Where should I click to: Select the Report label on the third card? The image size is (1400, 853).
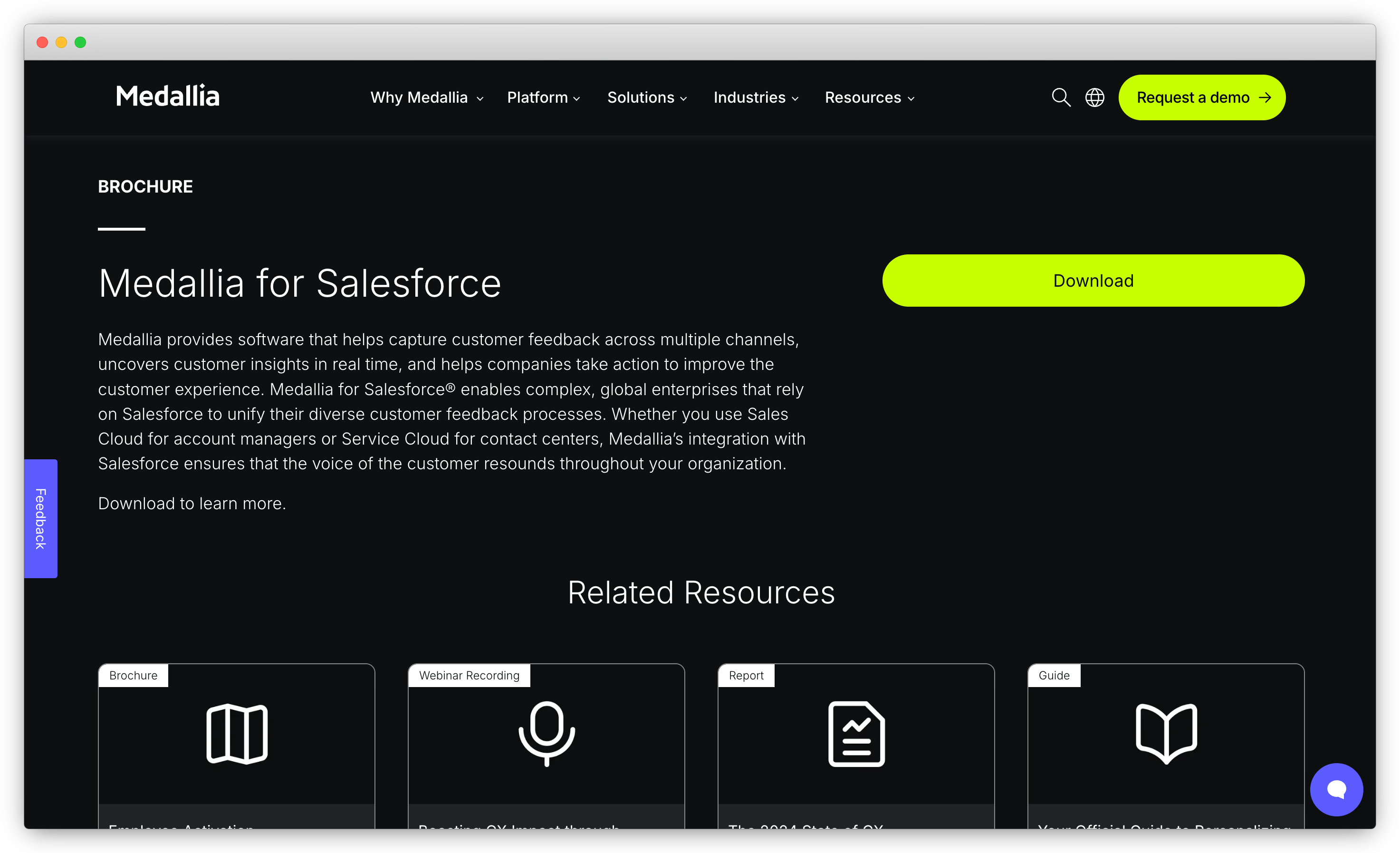click(746, 675)
